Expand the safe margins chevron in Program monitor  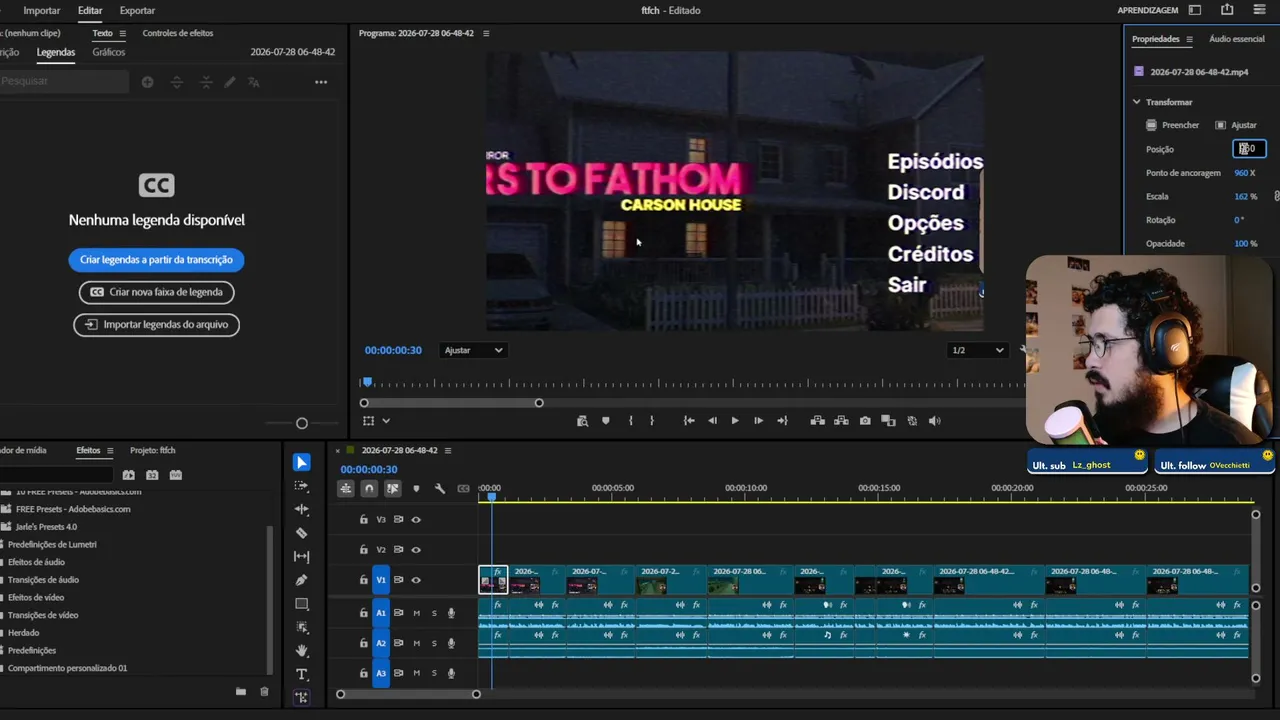386,421
